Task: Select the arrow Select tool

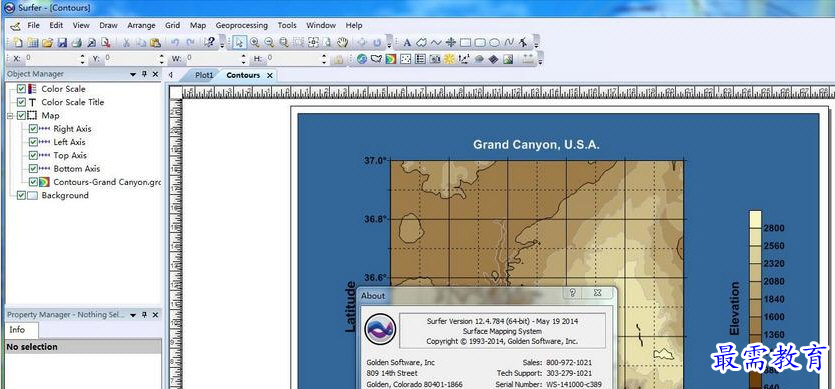Action: pyautogui.click(x=240, y=43)
